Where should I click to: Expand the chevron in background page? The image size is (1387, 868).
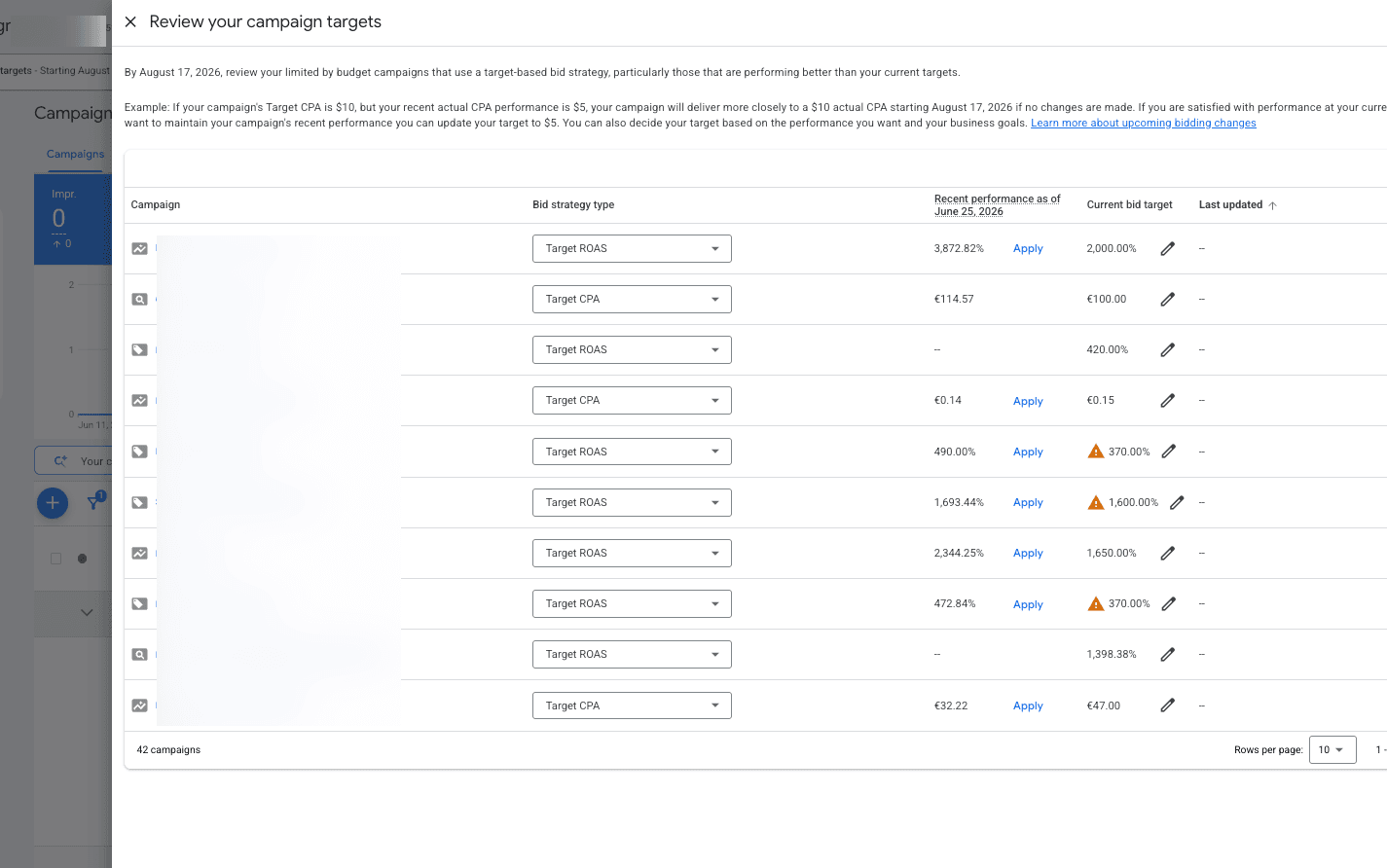(87, 612)
